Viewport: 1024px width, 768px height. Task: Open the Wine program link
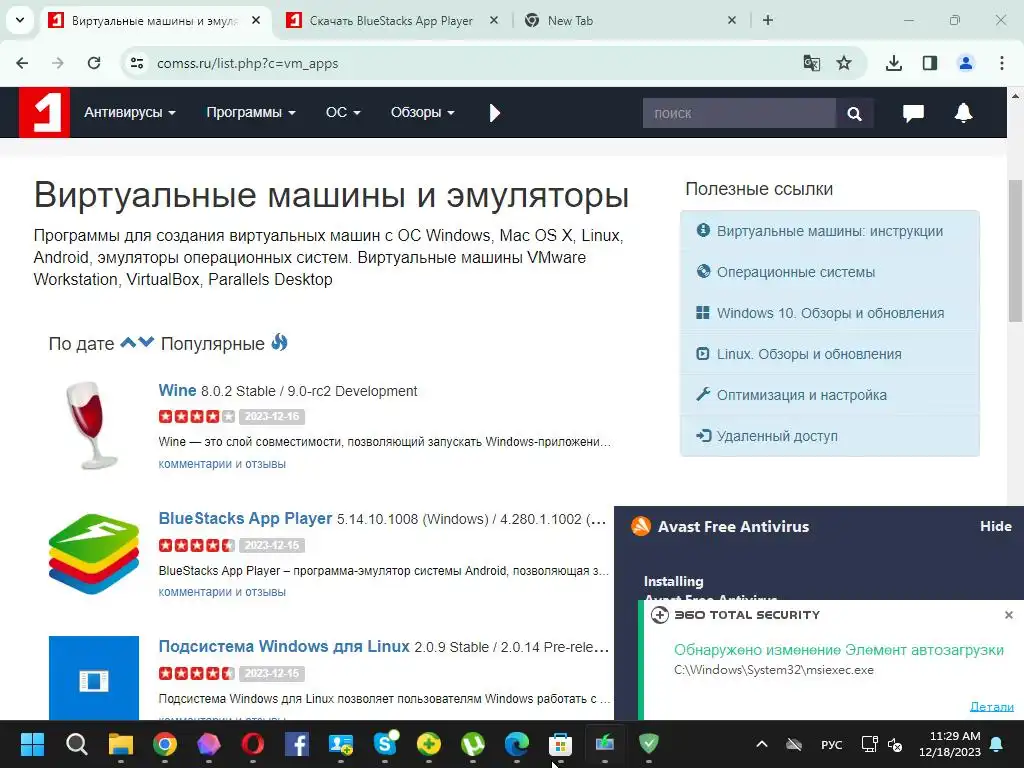click(x=177, y=391)
